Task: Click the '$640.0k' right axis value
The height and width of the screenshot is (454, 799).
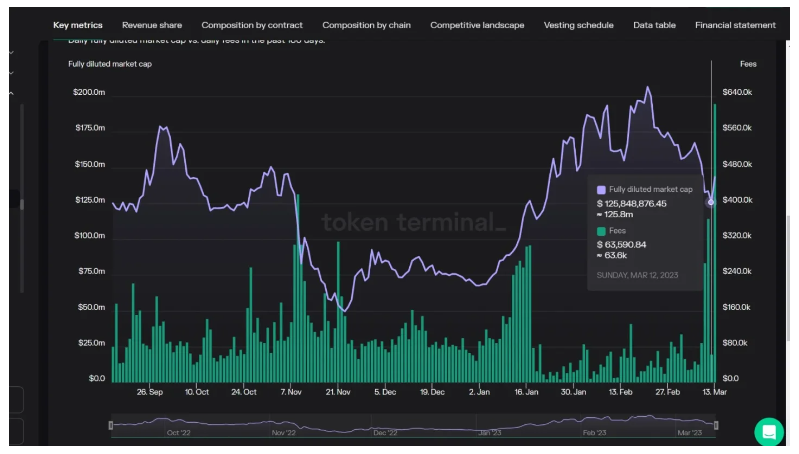Action: (737, 92)
